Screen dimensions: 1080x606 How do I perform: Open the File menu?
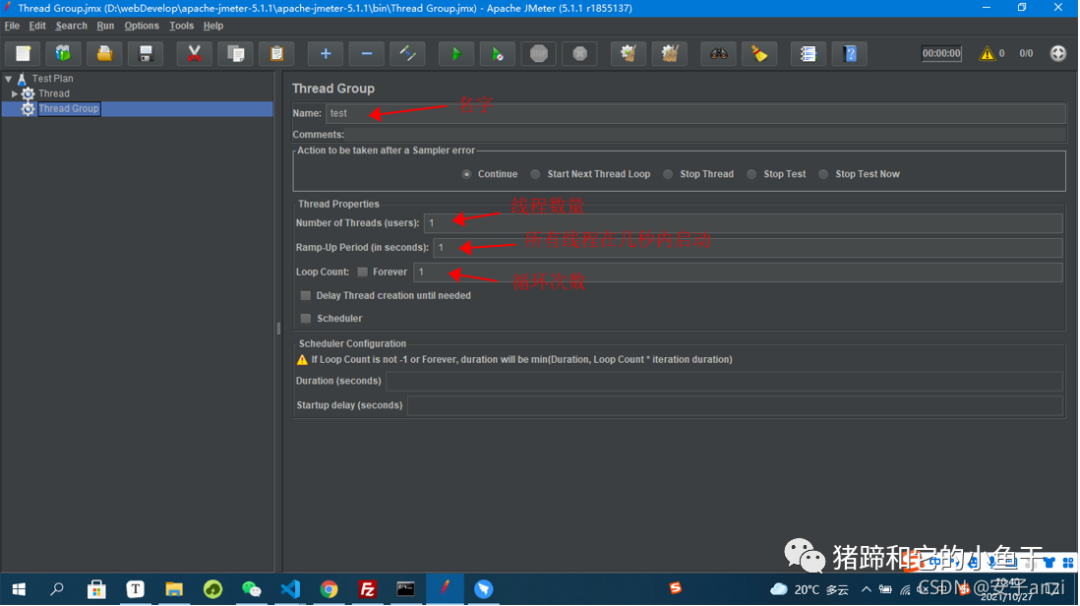(x=12, y=25)
